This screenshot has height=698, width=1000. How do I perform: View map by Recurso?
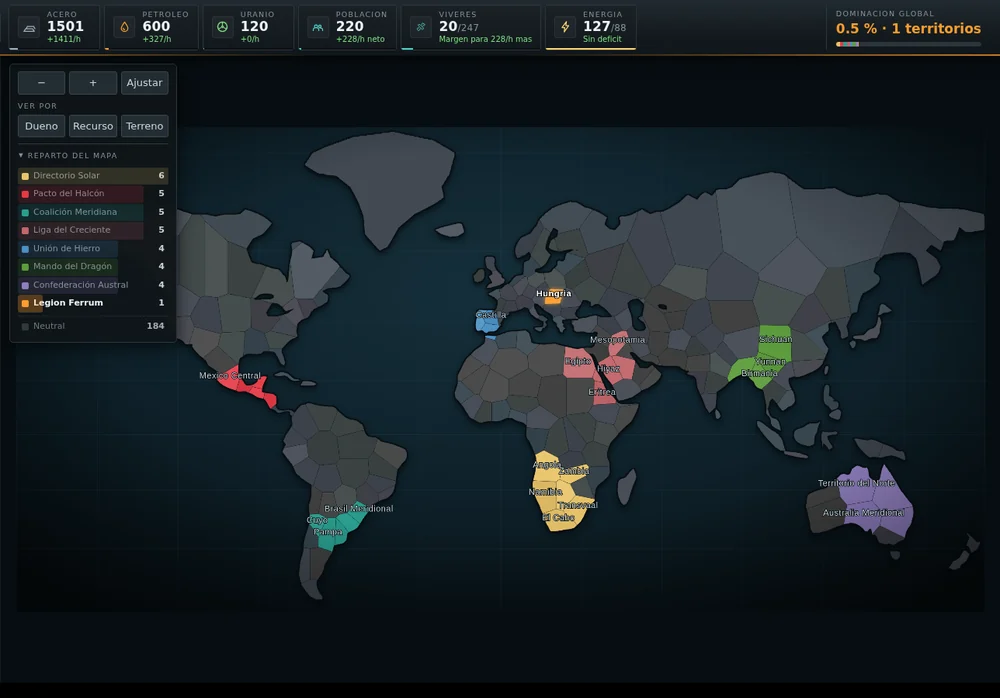[x=93, y=126]
